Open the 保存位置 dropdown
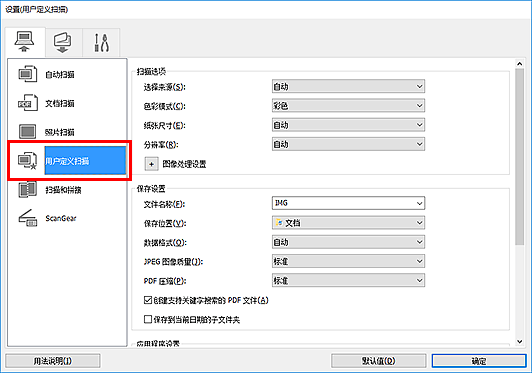The height and width of the screenshot is (373, 532). (348, 223)
